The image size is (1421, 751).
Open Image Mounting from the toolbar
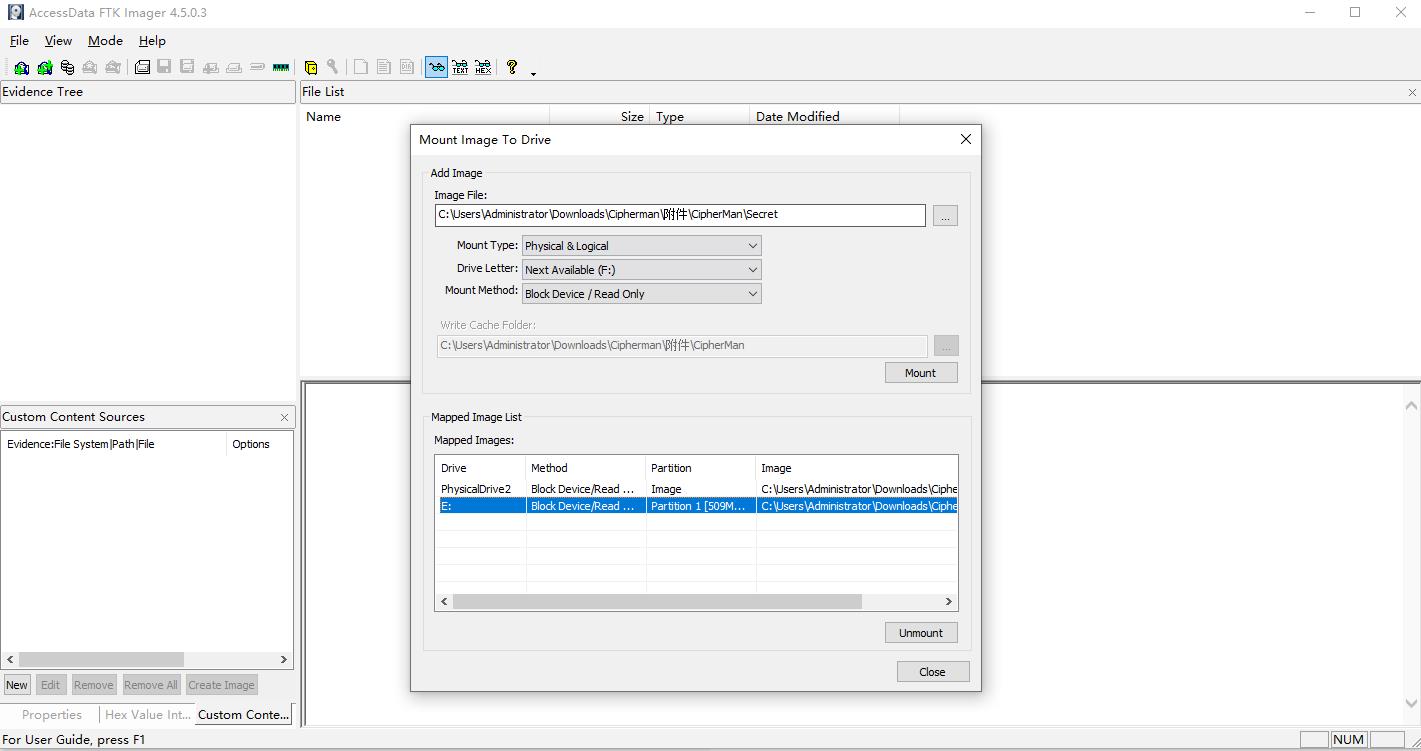[x=67, y=67]
